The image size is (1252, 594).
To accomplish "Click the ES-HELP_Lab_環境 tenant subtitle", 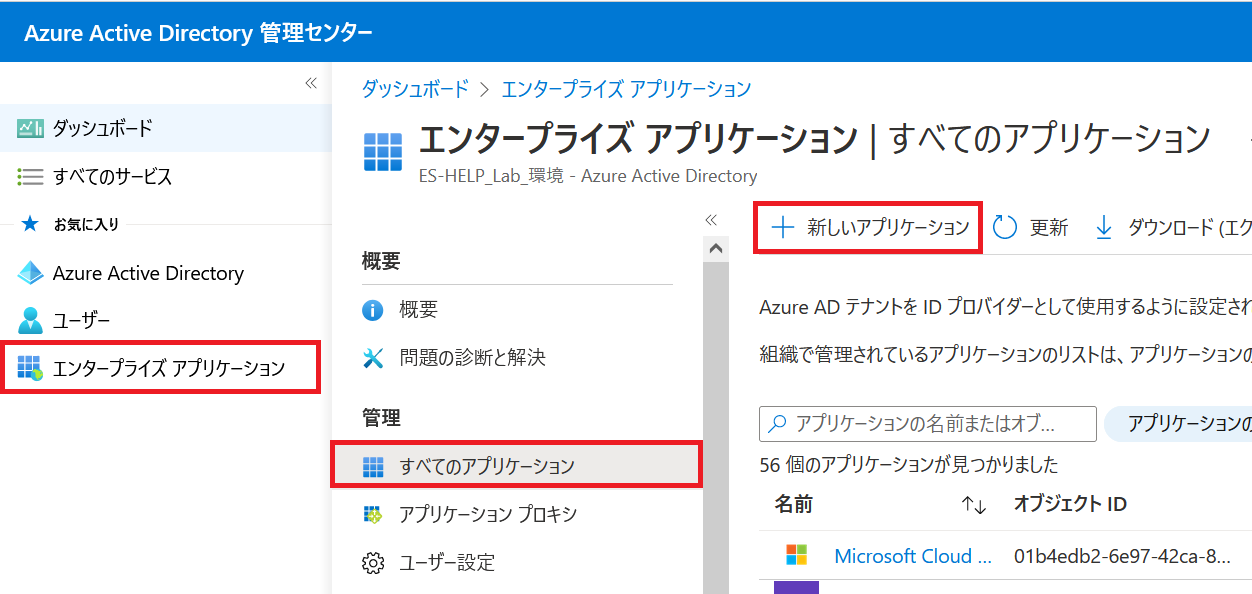I will coord(588,176).
